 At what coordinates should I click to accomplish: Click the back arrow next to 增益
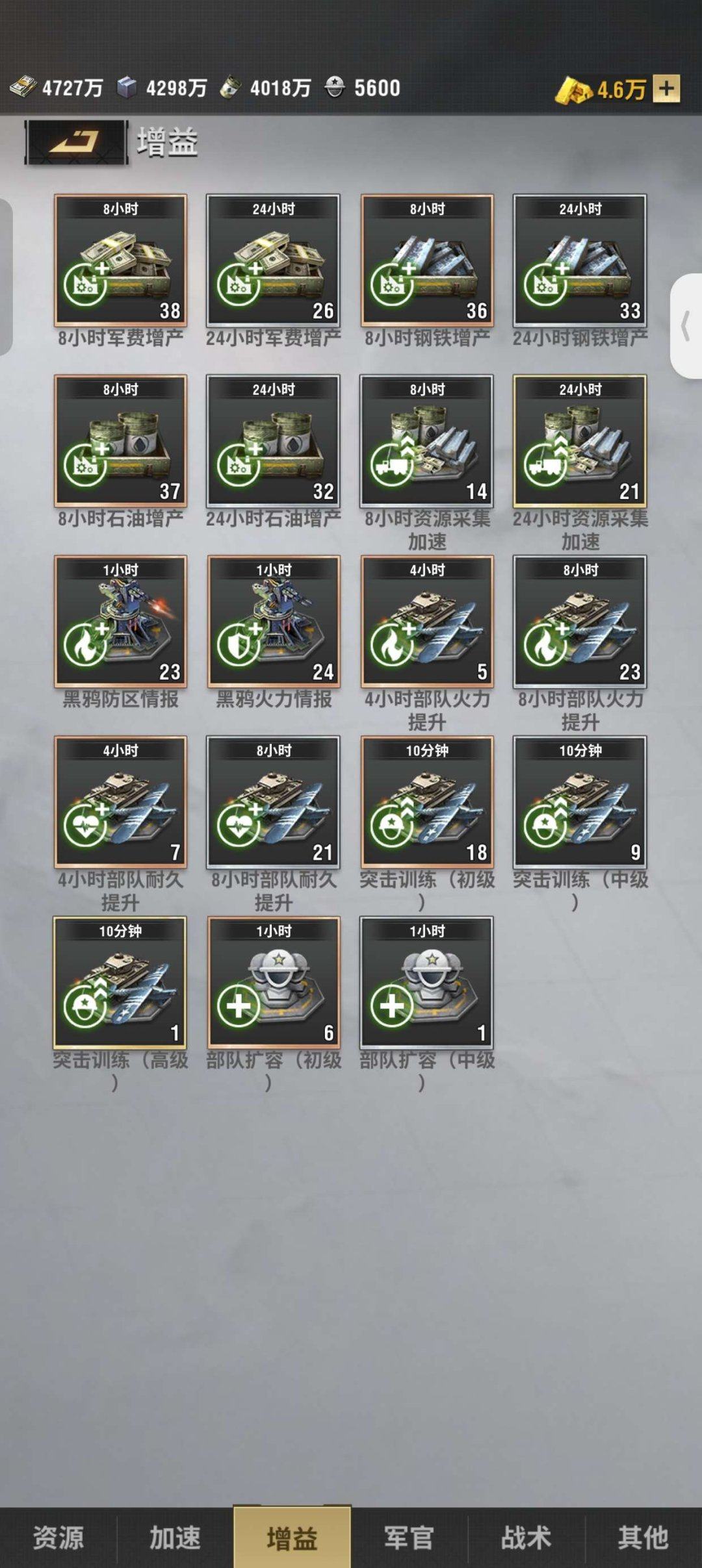pyautogui.click(x=76, y=142)
